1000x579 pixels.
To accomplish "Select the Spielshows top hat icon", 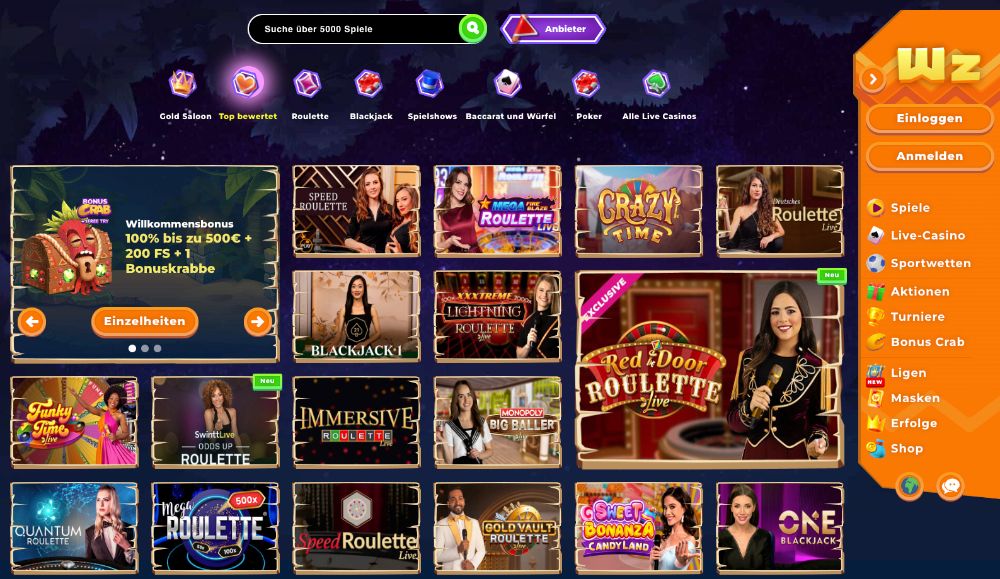I will tap(430, 84).
